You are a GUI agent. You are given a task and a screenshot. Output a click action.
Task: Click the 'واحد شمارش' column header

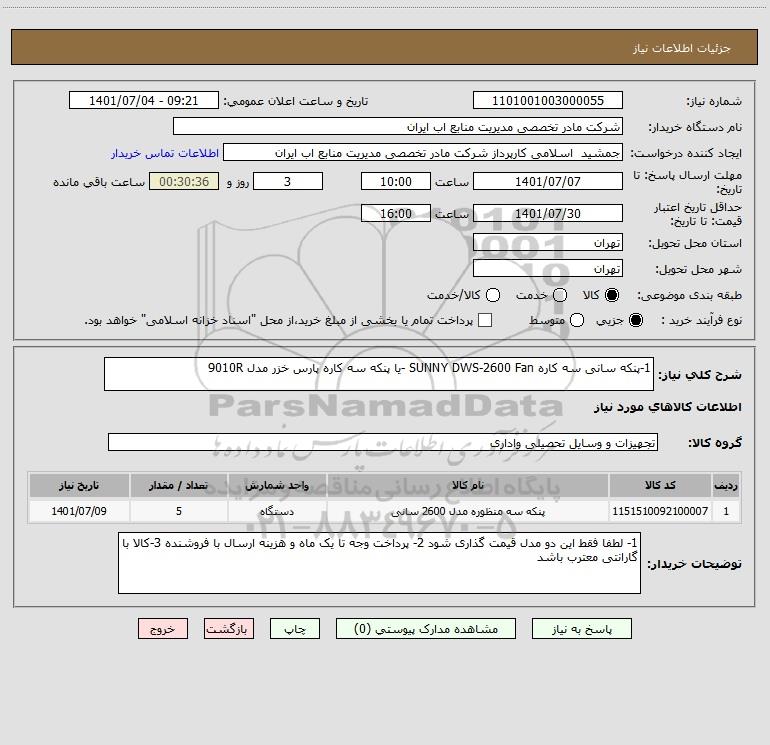click(277, 485)
